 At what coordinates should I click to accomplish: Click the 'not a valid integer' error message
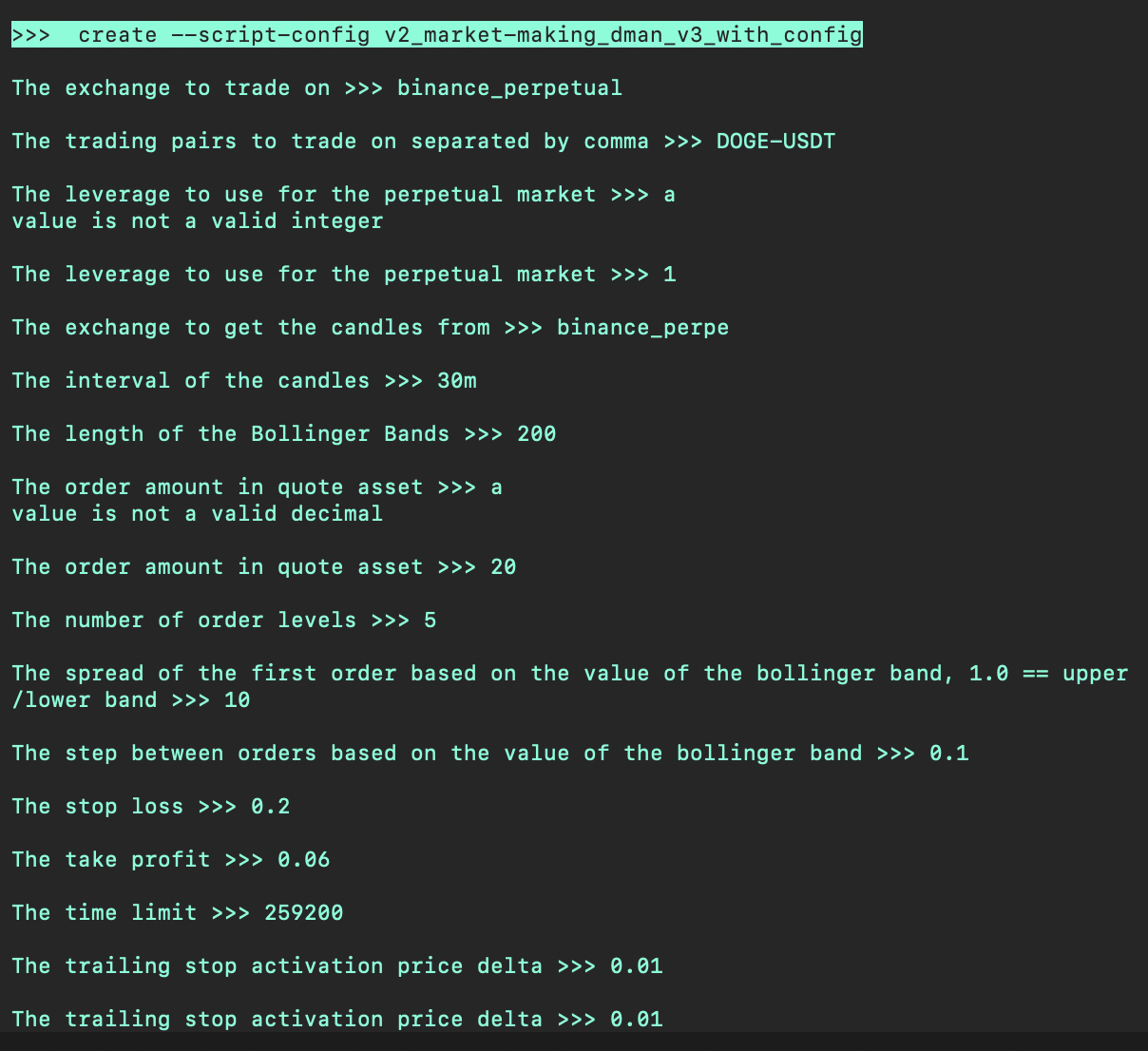(198, 221)
